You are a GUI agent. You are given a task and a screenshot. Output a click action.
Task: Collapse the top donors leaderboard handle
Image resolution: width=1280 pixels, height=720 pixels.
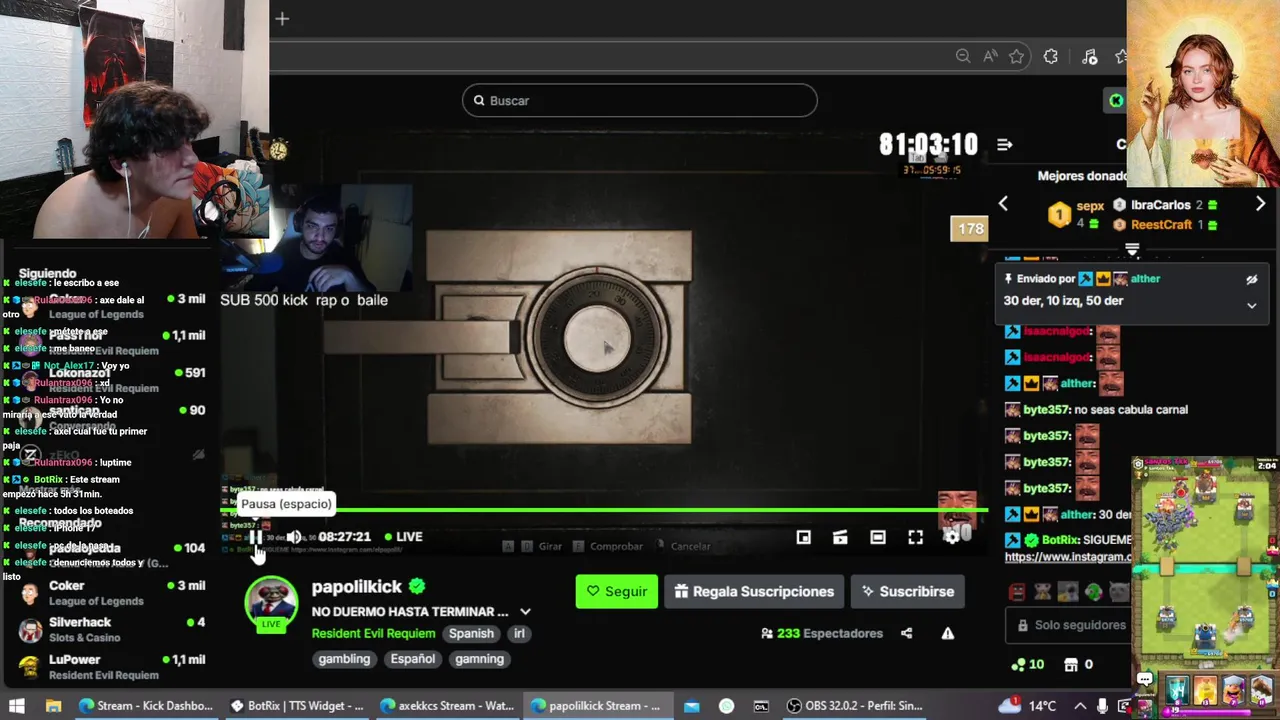point(1132,249)
